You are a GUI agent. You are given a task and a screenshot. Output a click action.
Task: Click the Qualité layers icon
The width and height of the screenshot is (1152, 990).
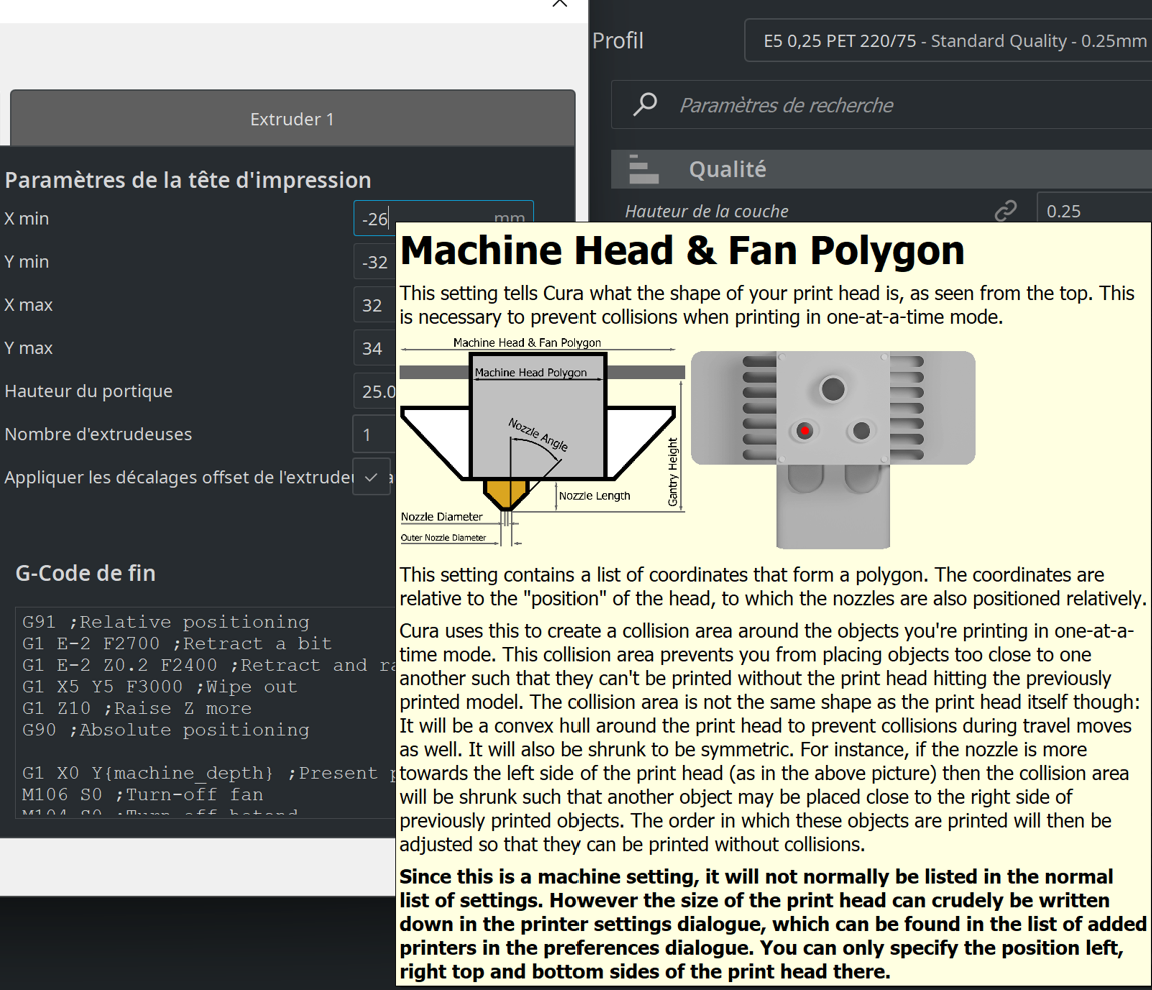point(644,169)
